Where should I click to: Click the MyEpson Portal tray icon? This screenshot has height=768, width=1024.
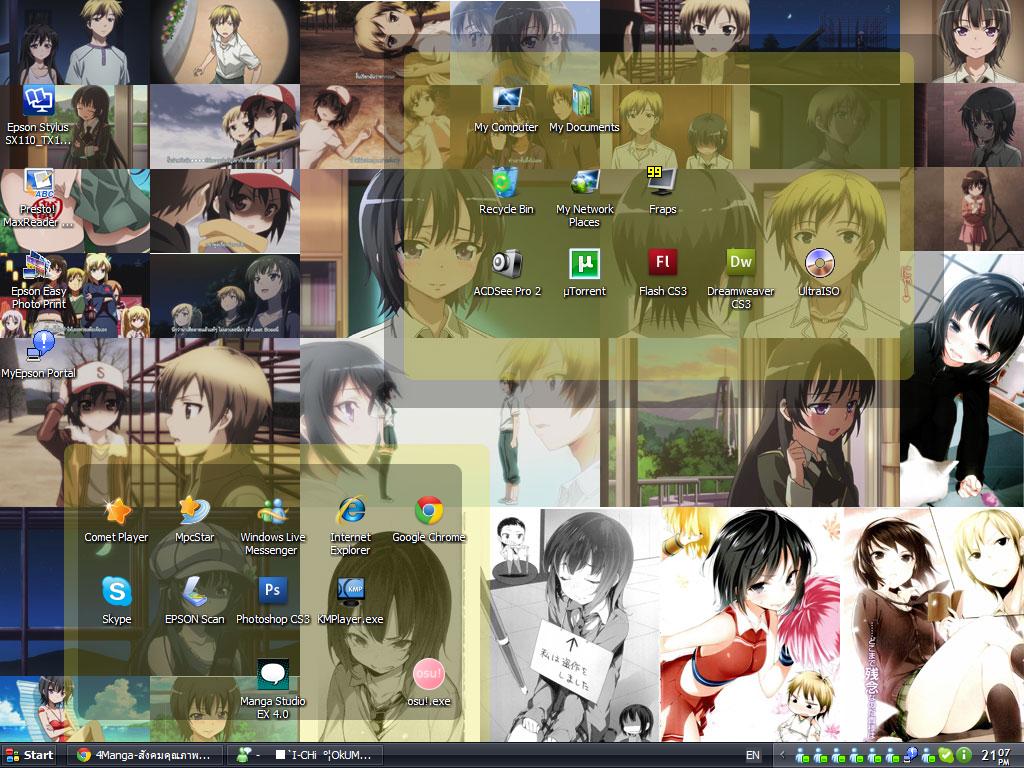point(911,756)
